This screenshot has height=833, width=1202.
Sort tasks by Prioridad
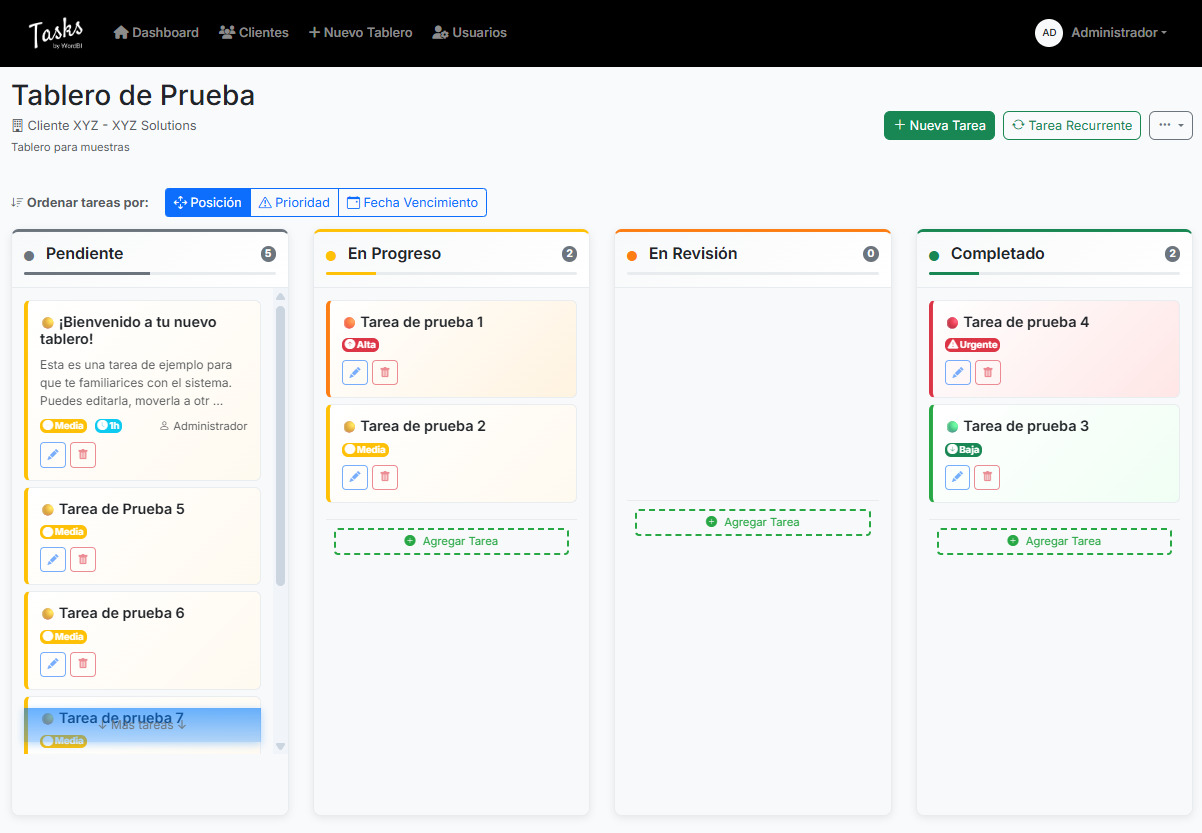pyautogui.click(x=294, y=203)
